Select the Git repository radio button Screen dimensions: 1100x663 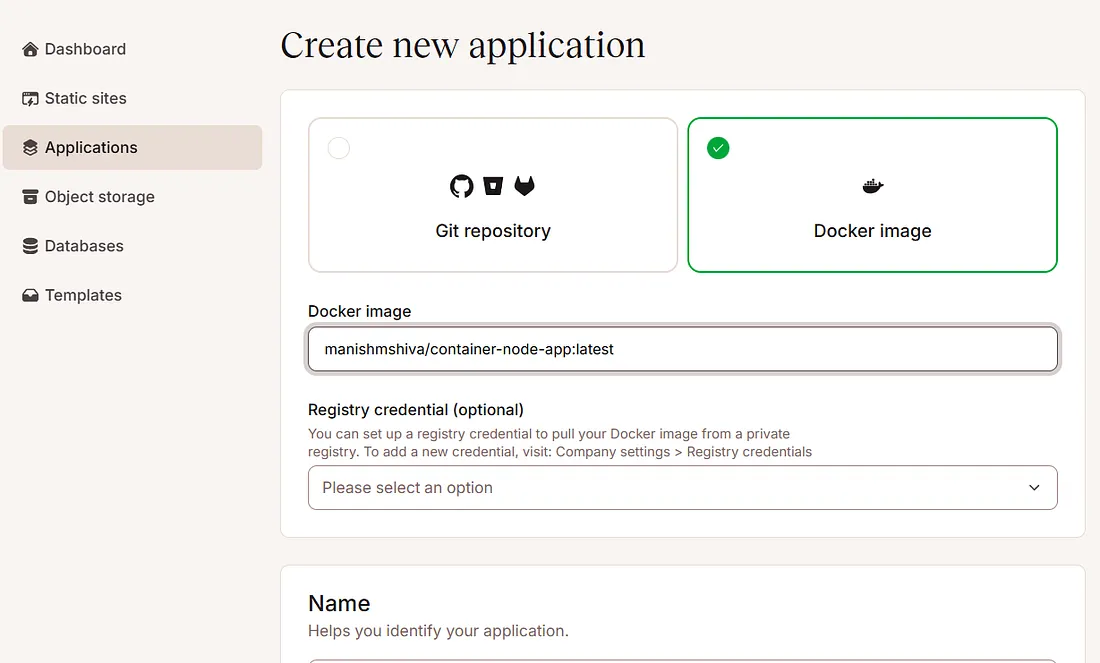(x=338, y=147)
